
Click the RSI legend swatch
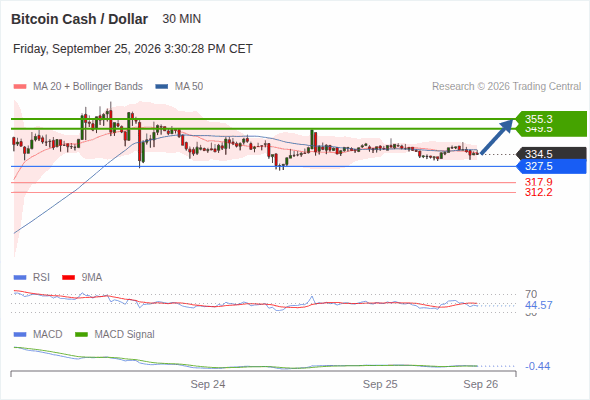click(x=20, y=278)
